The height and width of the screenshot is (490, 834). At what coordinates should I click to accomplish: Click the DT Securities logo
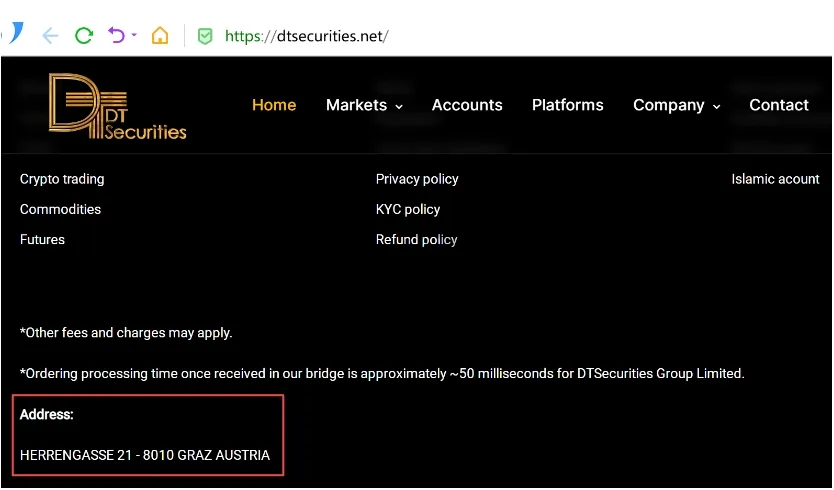[x=117, y=106]
